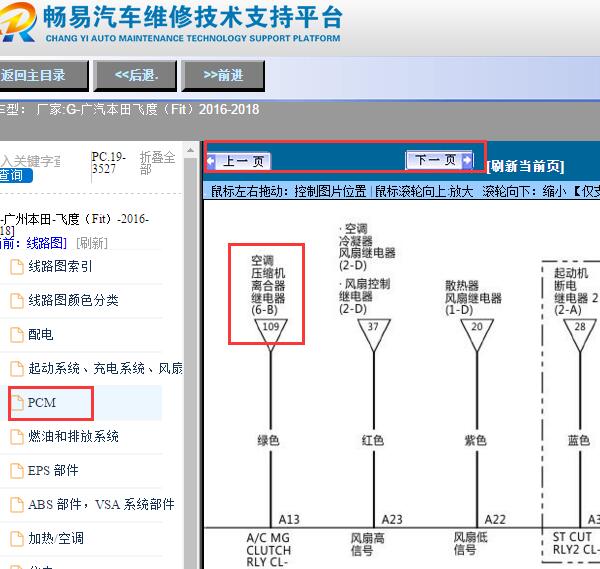Click document icon beside 配电
The image size is (600, 569).
(x=16, y=335)
